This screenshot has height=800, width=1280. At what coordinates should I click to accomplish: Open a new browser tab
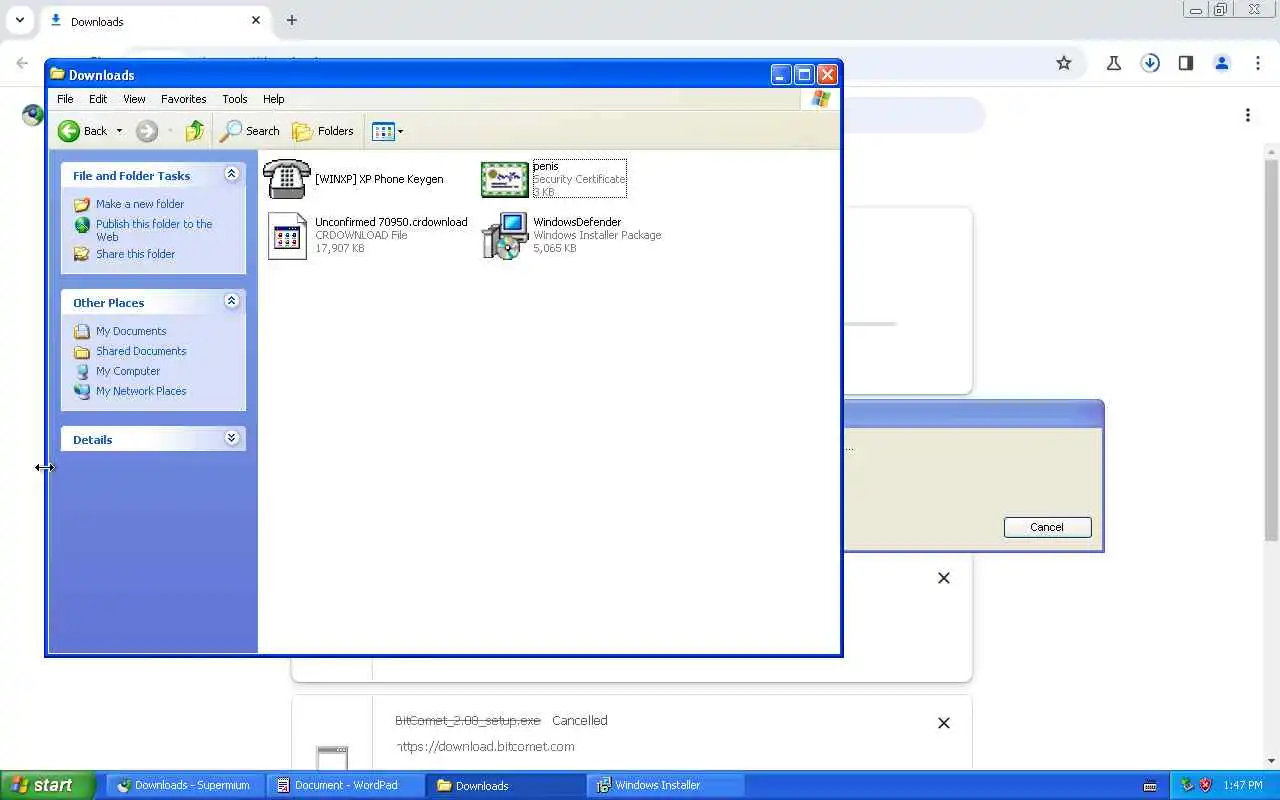(291, 20)
